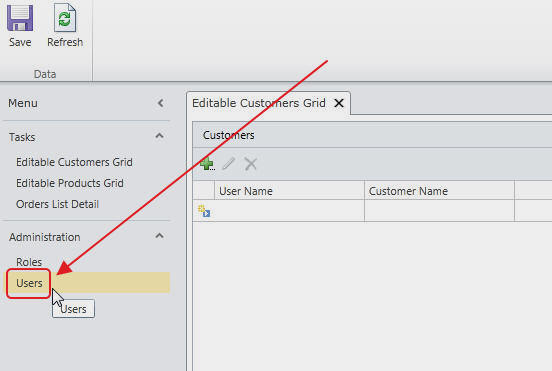Viewport: 552px width, 371px height.
Task: Close the Editable Customers Grid tab
Action: click(339, 103)
